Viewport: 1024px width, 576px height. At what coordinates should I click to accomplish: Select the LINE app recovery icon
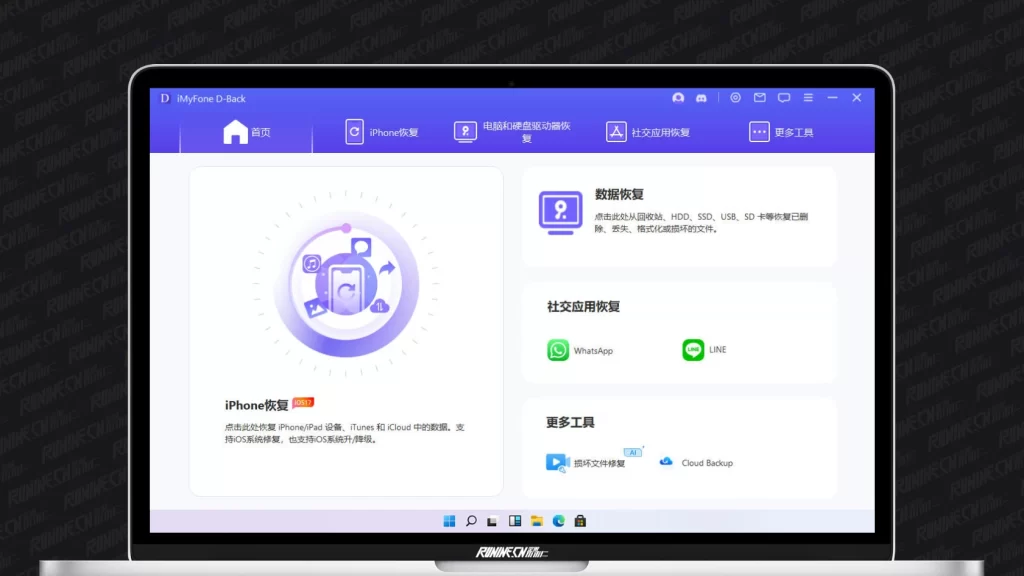pos(693,350)
